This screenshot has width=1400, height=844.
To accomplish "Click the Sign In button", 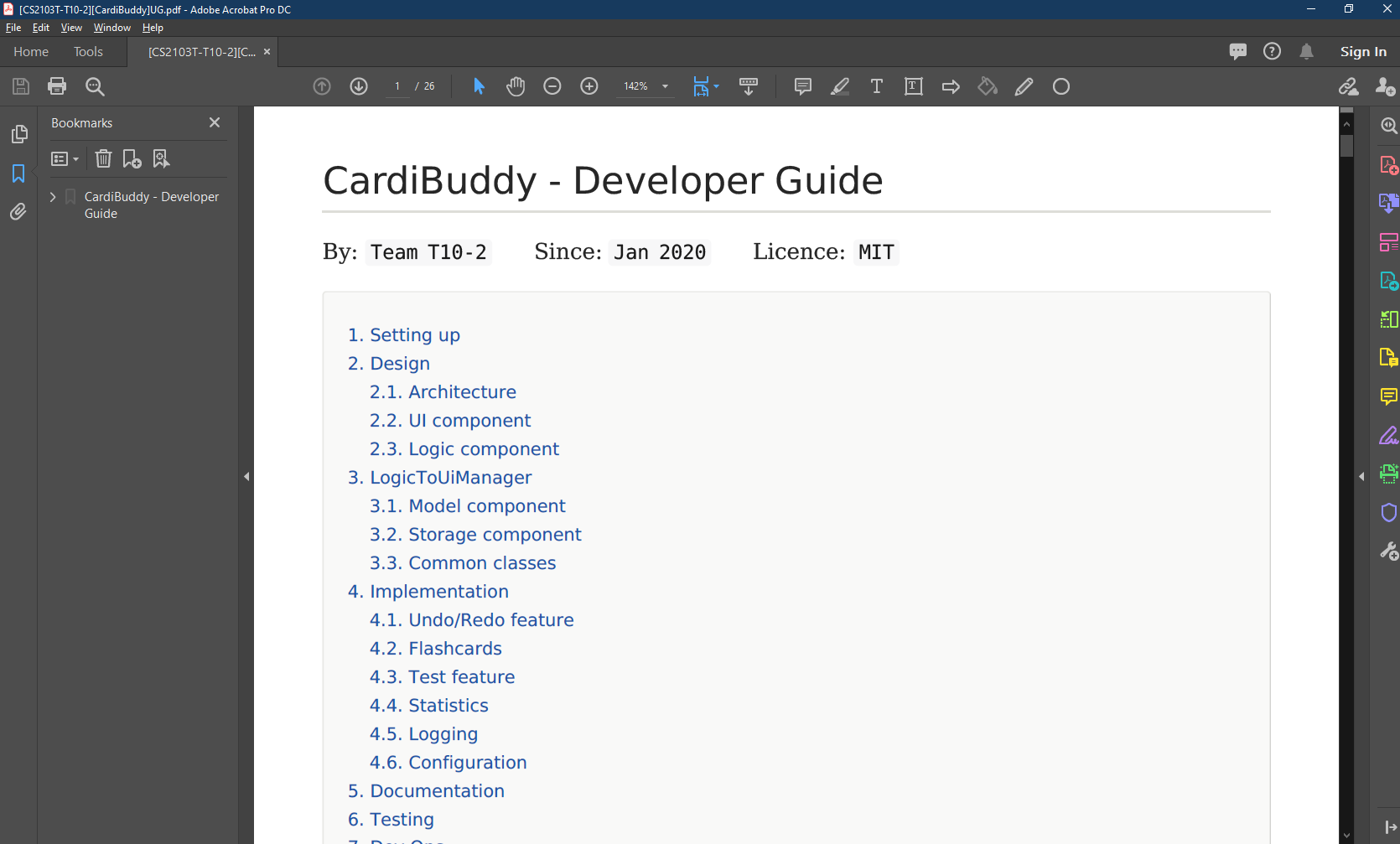I will (1363, 52).
